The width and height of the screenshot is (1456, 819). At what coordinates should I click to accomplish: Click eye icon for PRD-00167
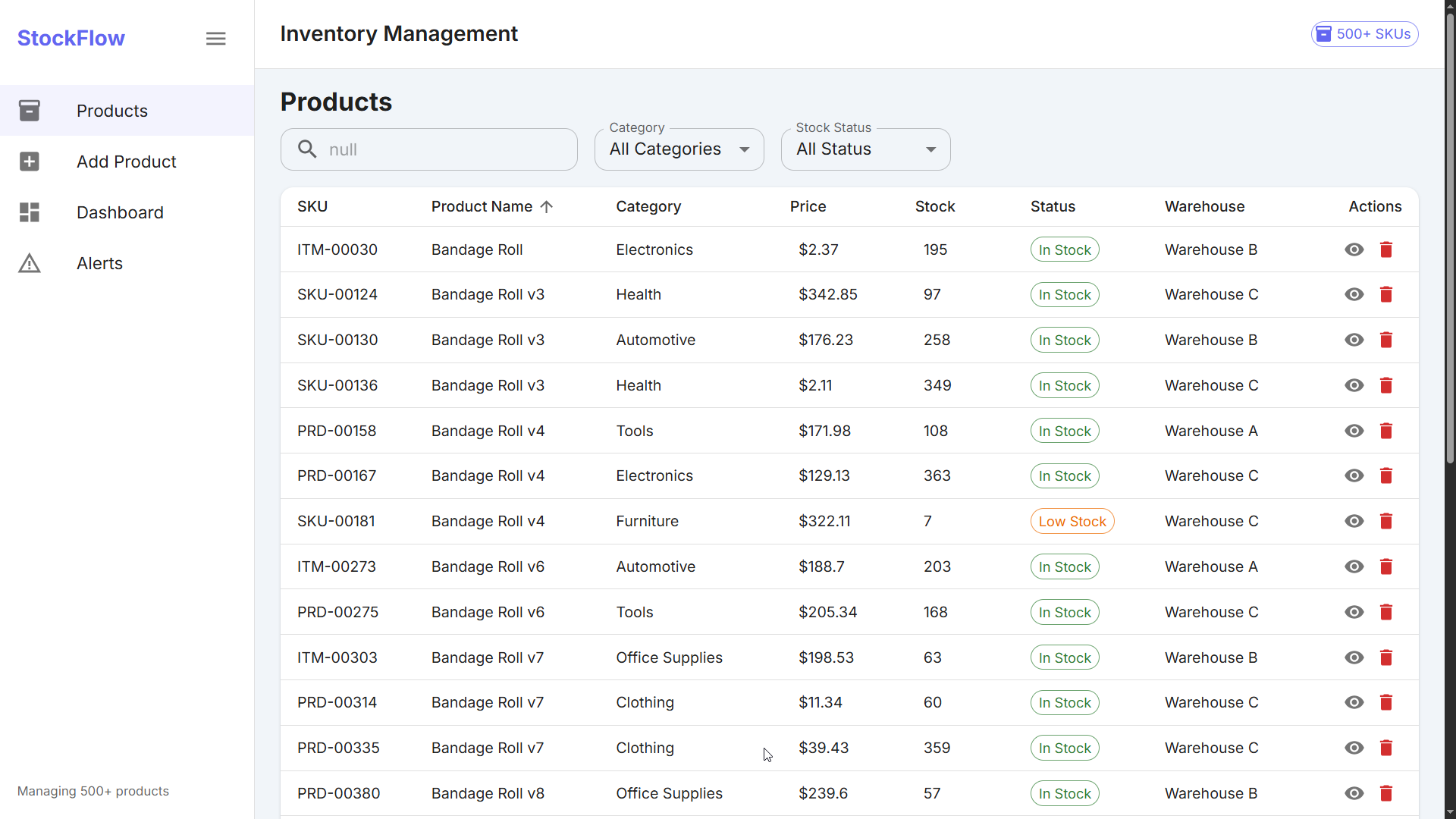(1354, 475)
